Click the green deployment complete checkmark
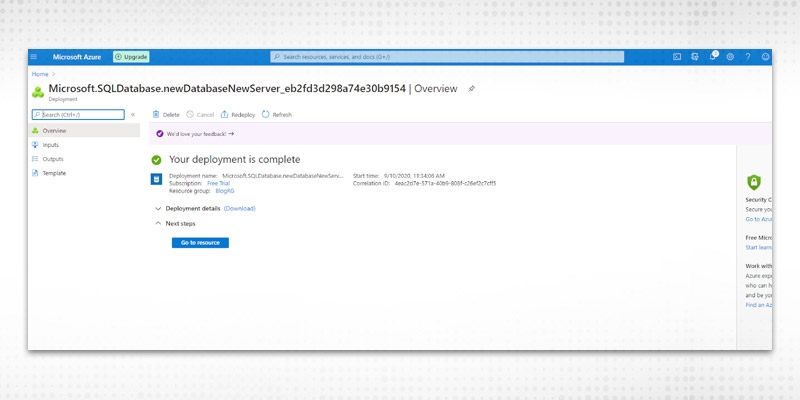The height and width of the screenshot is (400, 800). click(157, 160)
